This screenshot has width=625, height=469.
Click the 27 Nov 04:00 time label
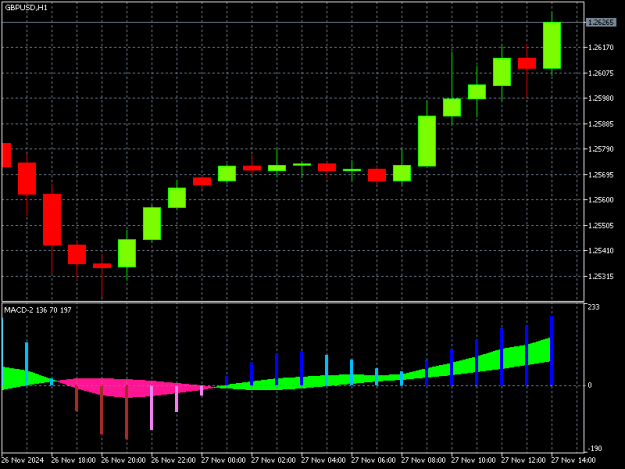coord(323,460)
